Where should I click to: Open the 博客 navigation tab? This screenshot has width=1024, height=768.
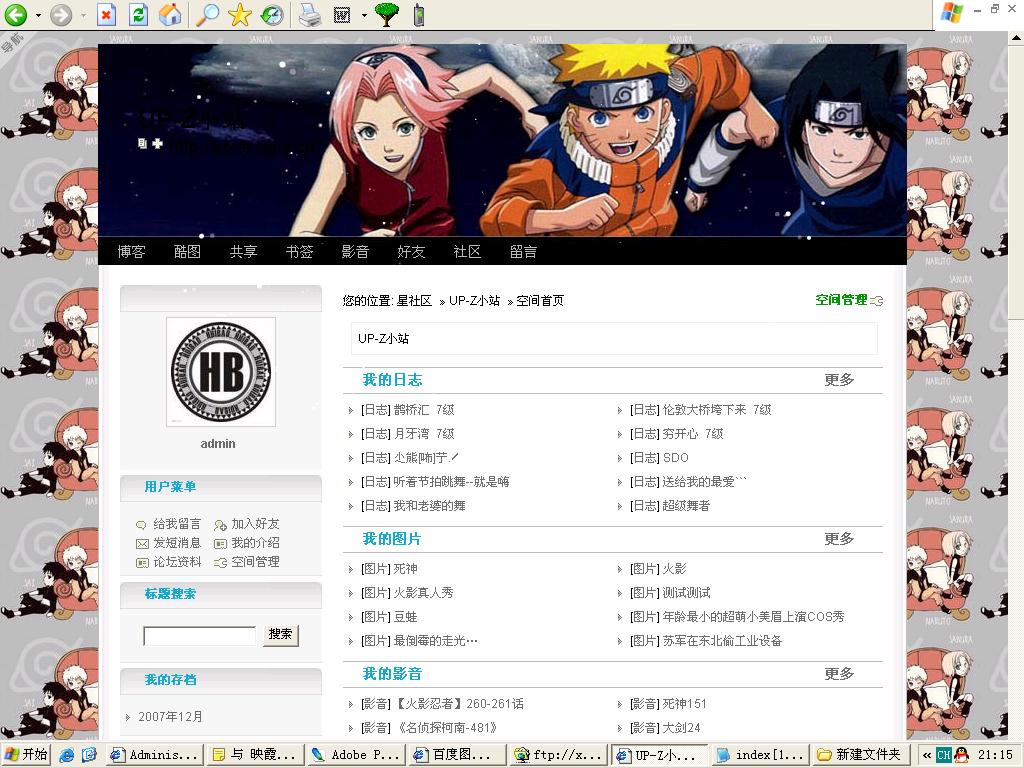tap(131, 251)
